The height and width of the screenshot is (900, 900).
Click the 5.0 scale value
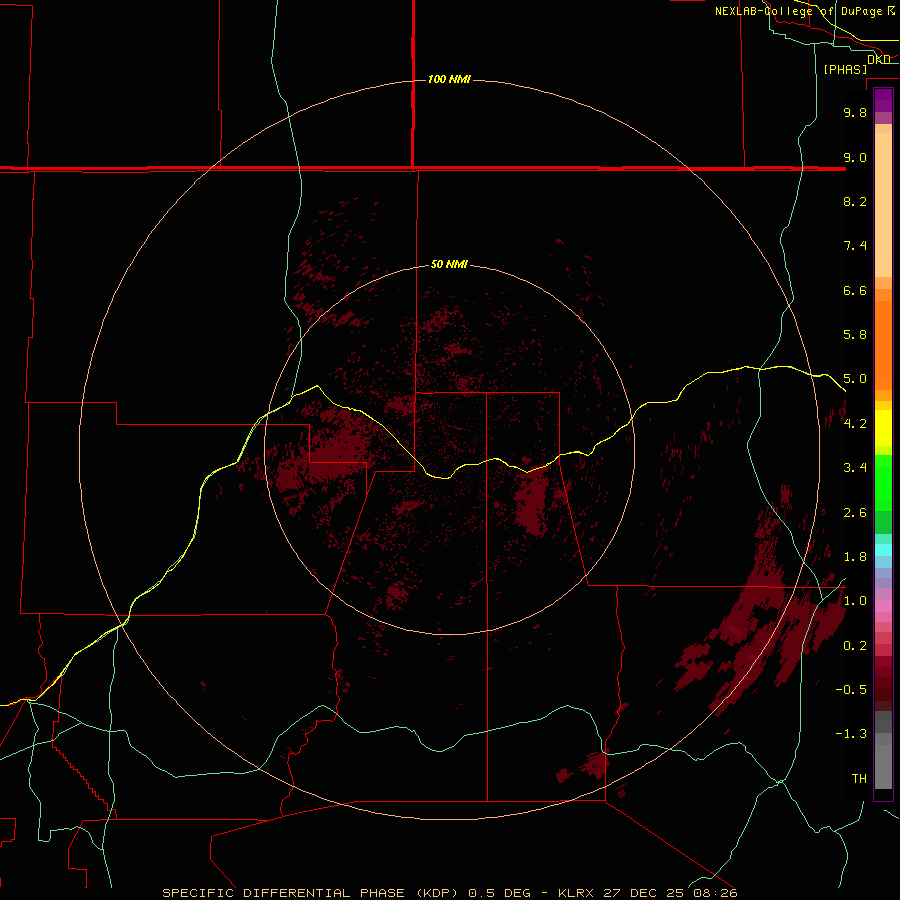(855, 379)
